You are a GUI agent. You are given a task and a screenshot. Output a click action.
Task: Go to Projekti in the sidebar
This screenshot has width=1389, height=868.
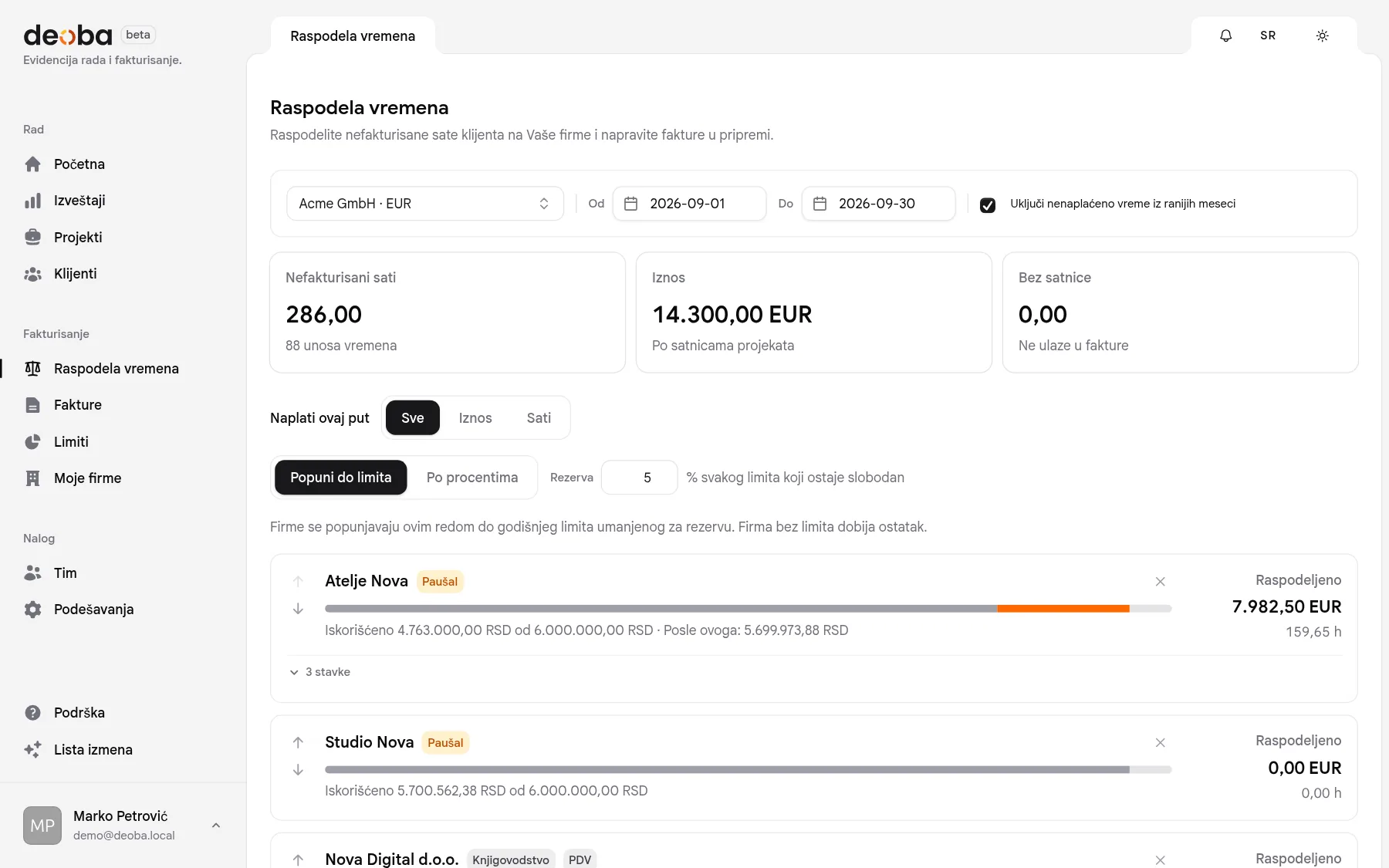point(78,238)
